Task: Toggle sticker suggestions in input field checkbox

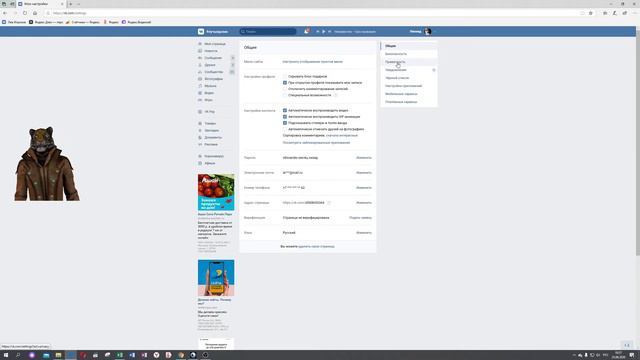Action: [285, 122]
